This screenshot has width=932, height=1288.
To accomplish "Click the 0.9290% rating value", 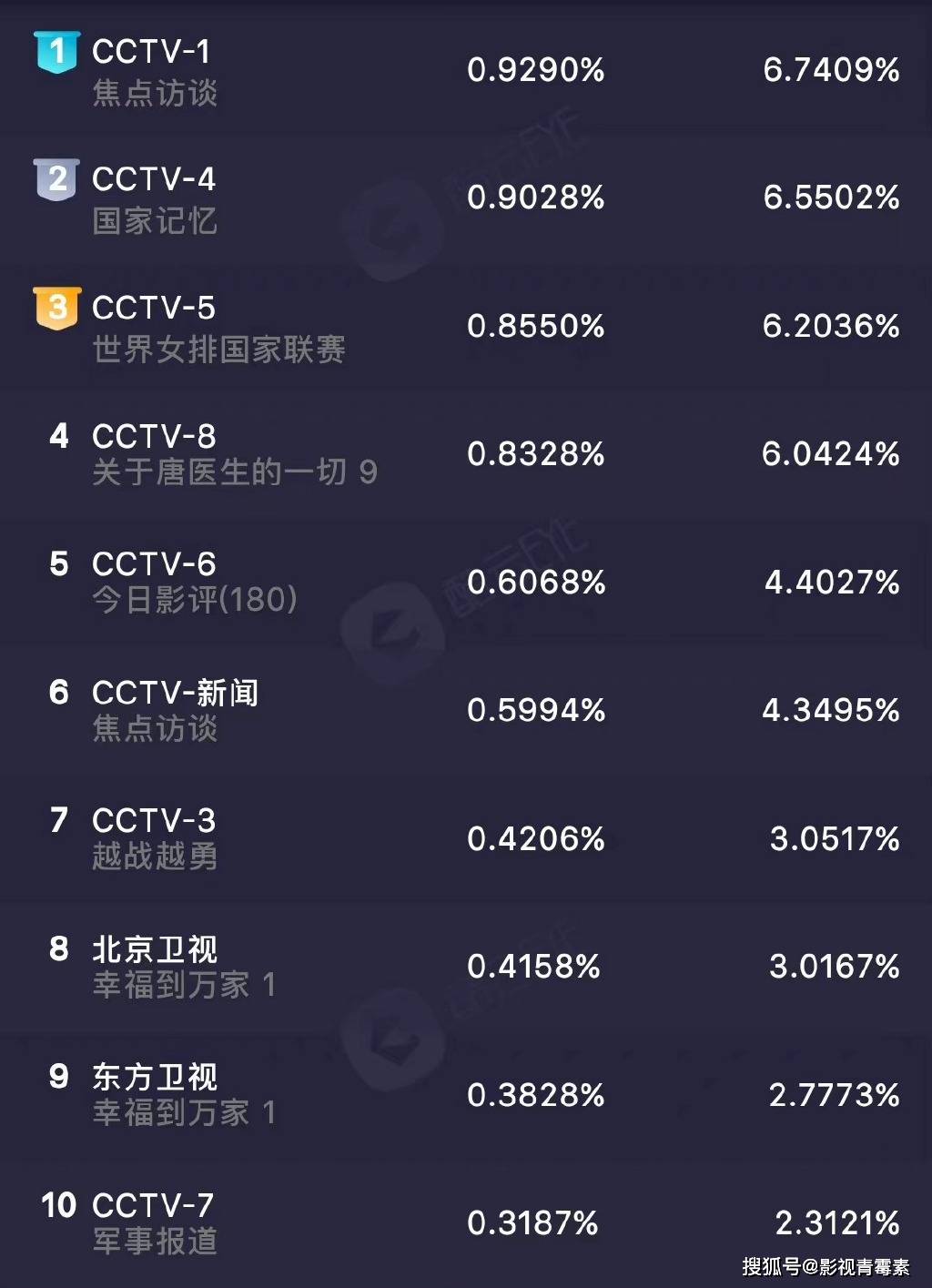I will click(536, 70).
